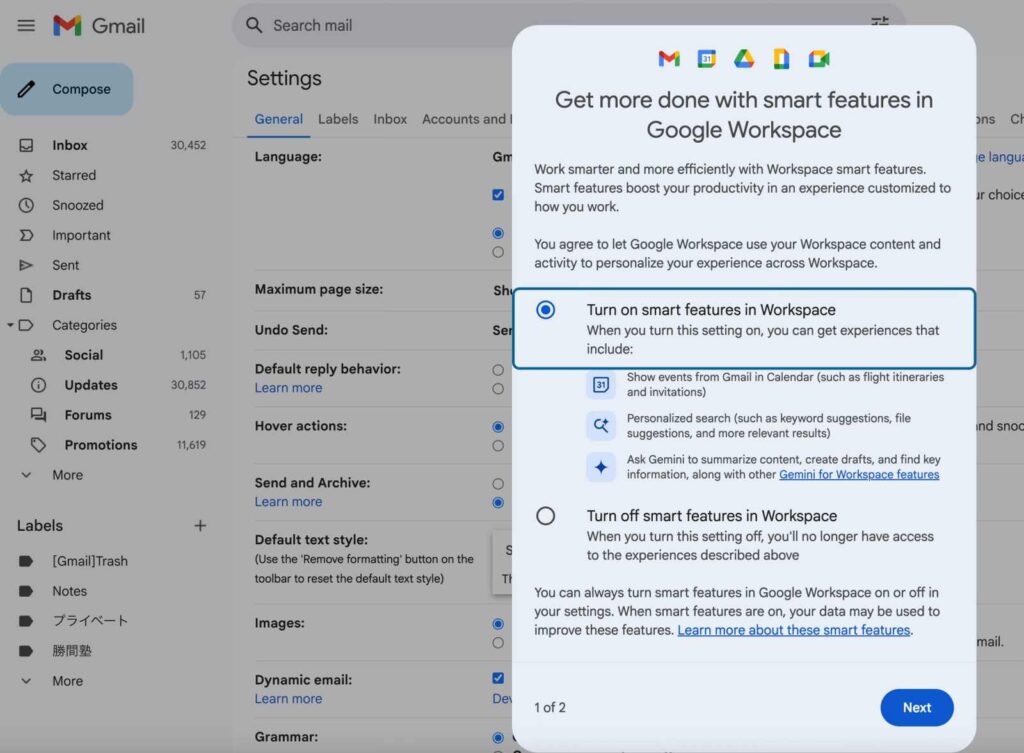This screenshot has height=753, width=1024.
Task: Click the personalized search icon
Action: click(601, 426)
